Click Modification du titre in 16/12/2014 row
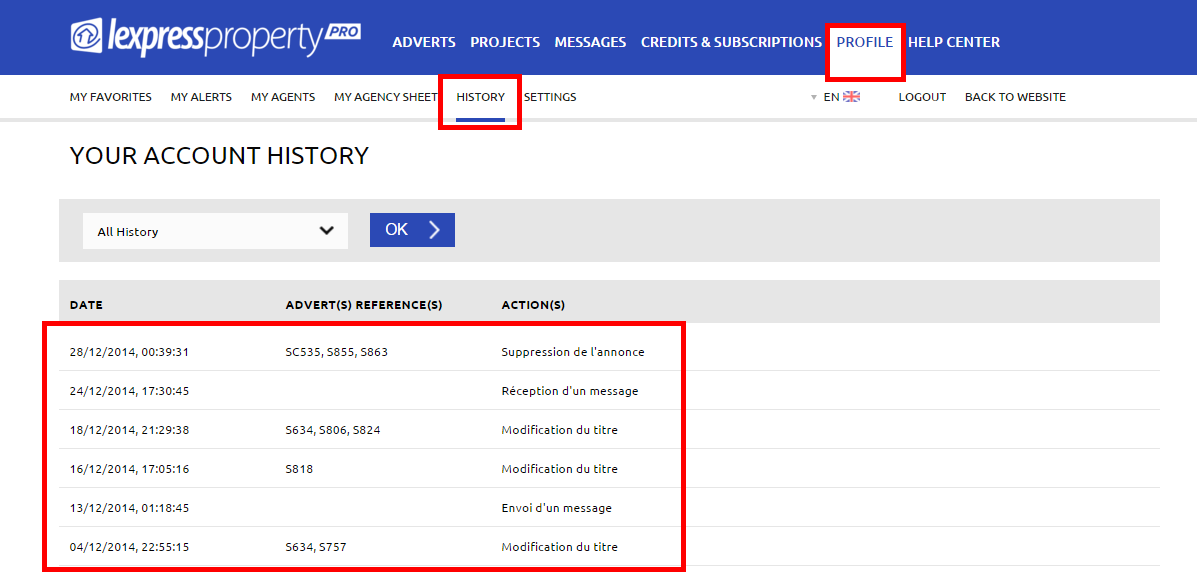The width and height of the screenshot is (1197, 572). [560, 469]
